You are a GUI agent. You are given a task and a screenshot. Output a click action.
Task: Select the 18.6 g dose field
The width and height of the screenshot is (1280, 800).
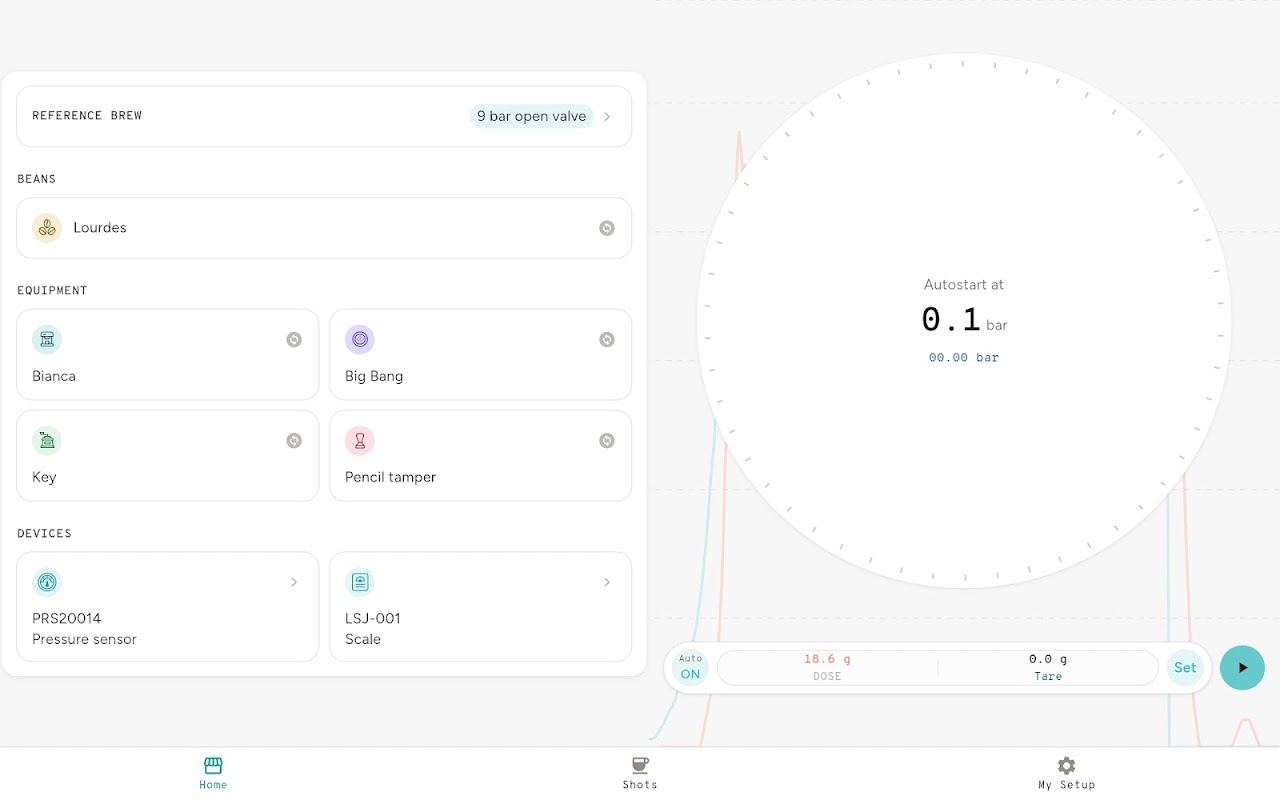pyautogui.click(x=827, y=667)
